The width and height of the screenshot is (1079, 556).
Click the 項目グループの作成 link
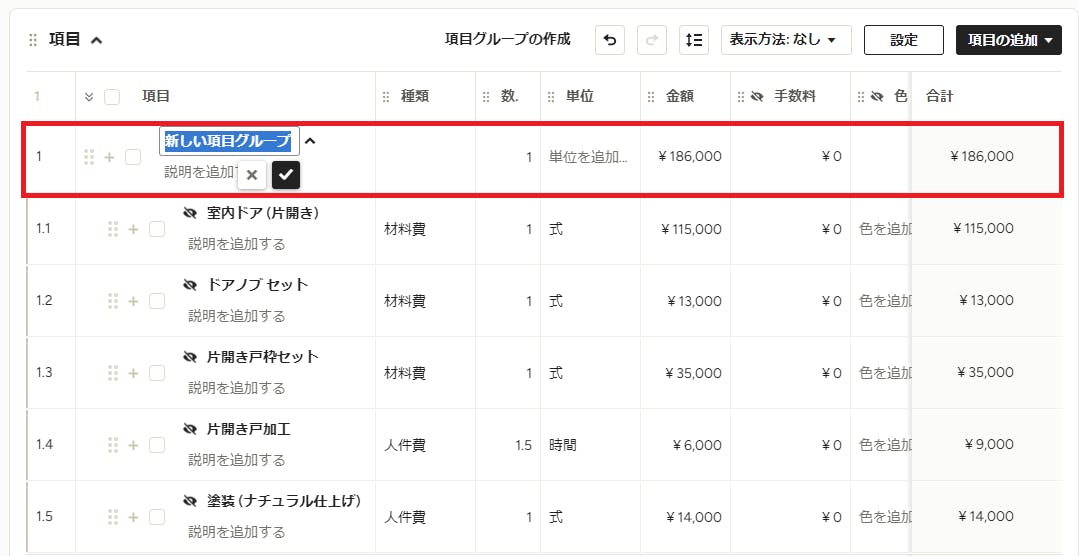[508, 39]
